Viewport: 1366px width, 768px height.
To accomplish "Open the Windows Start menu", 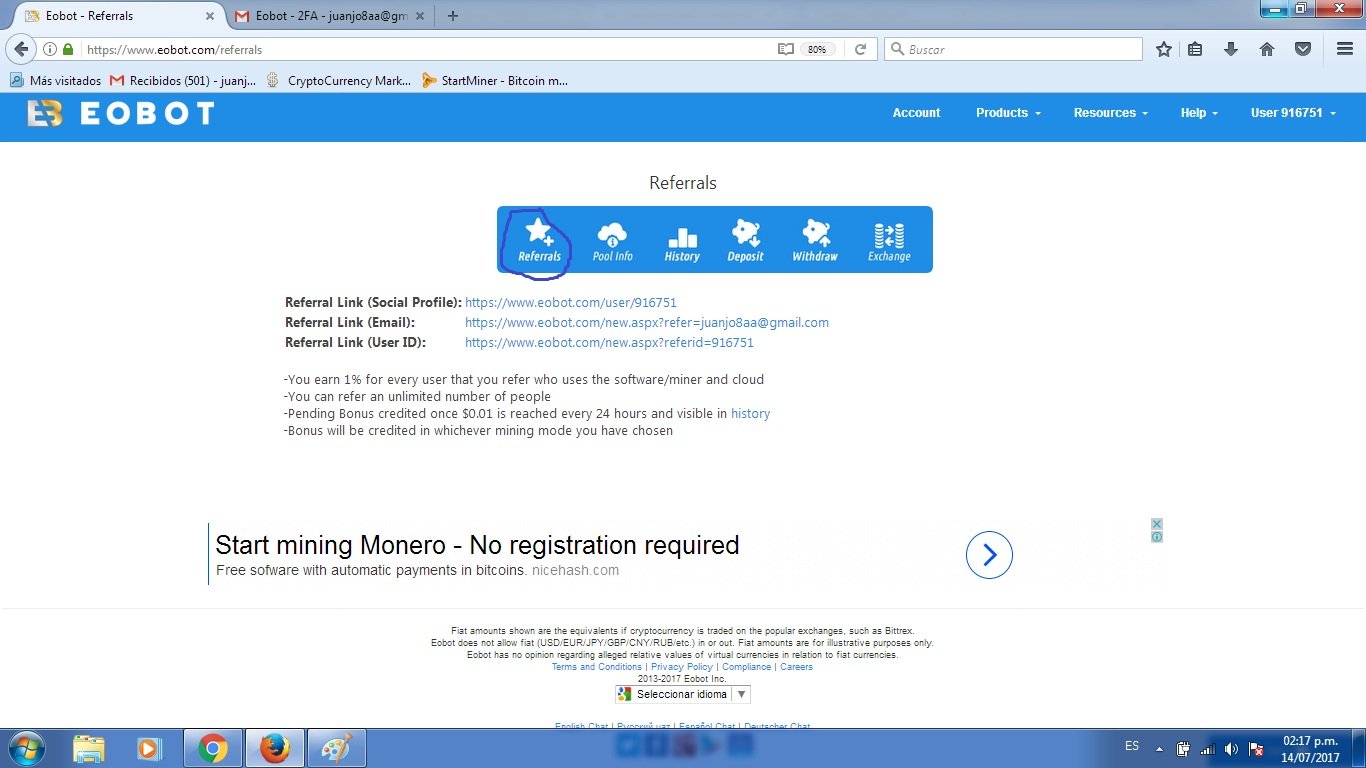I will click(27, 748).
